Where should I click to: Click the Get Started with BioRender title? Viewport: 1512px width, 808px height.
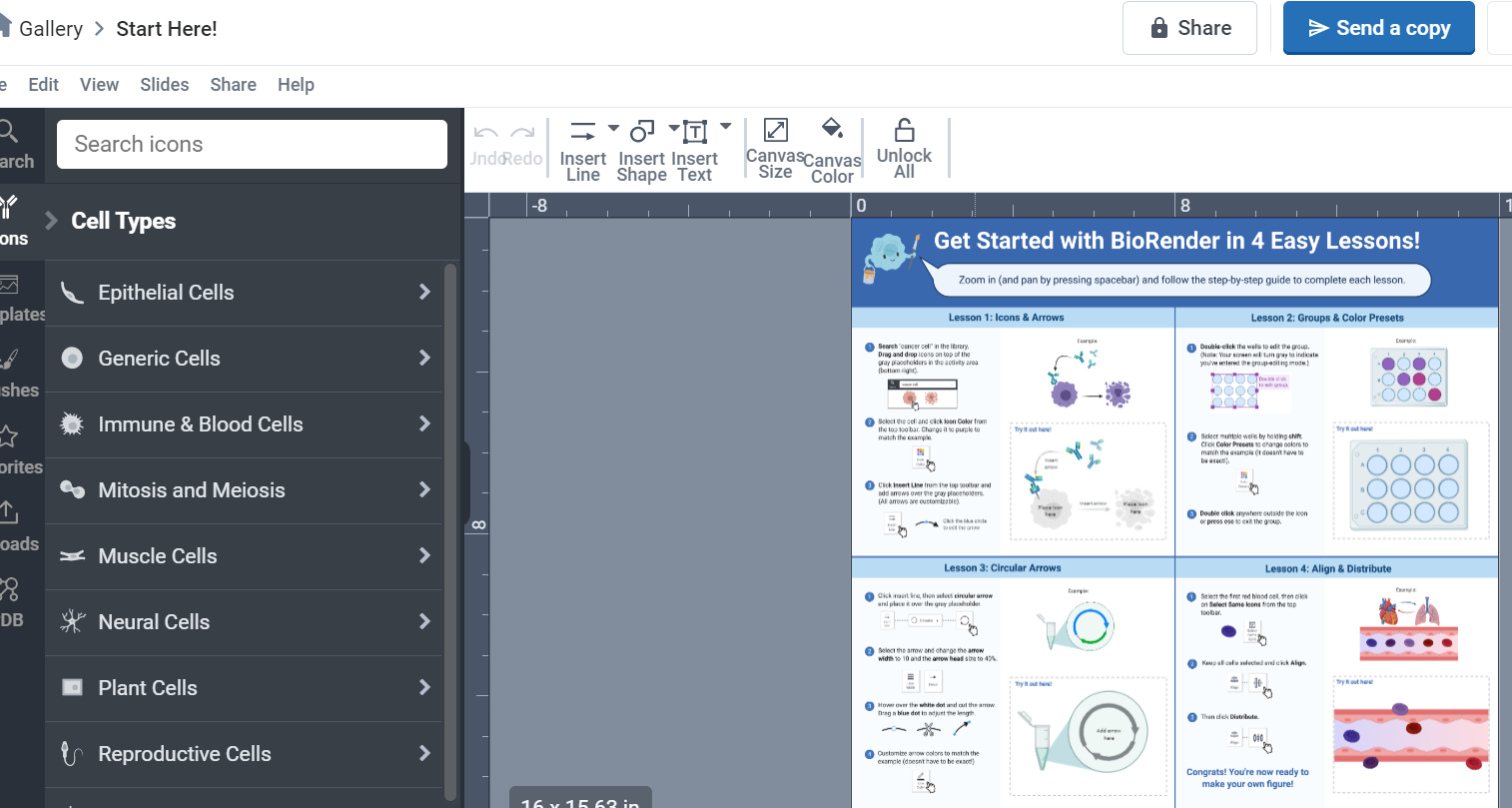pyautogui.click(x=1176, y=241)
